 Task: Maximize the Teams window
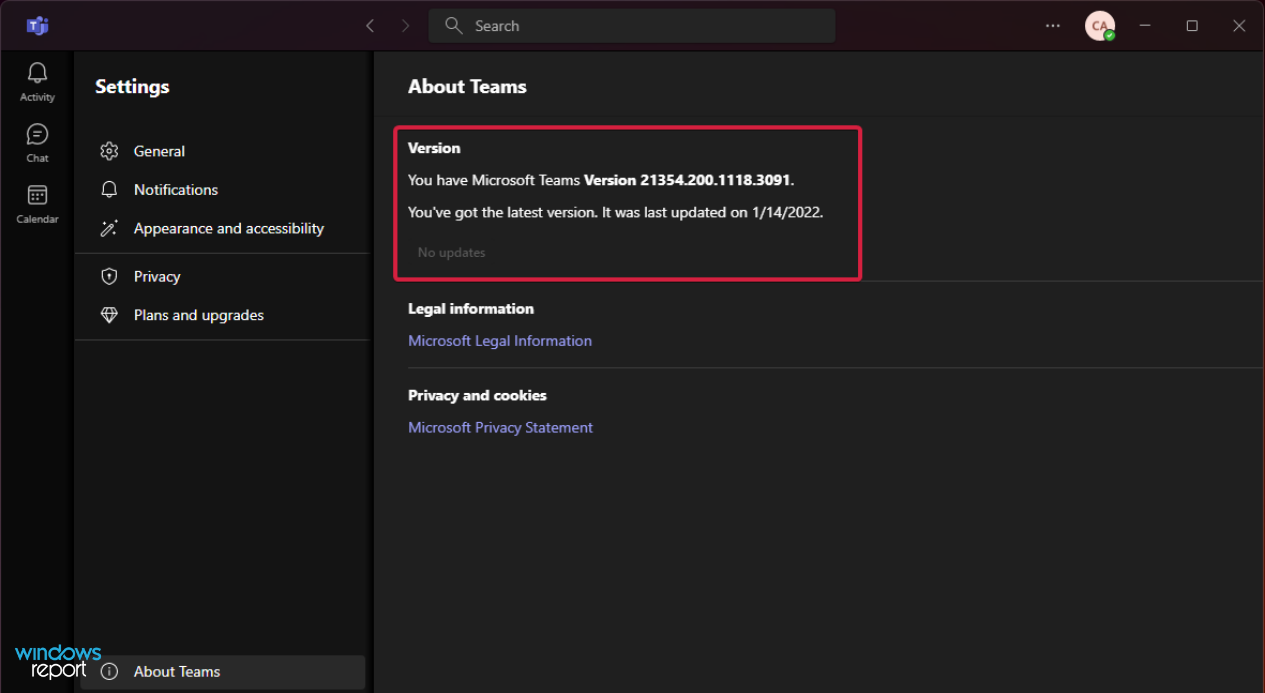pos(1192,26)
